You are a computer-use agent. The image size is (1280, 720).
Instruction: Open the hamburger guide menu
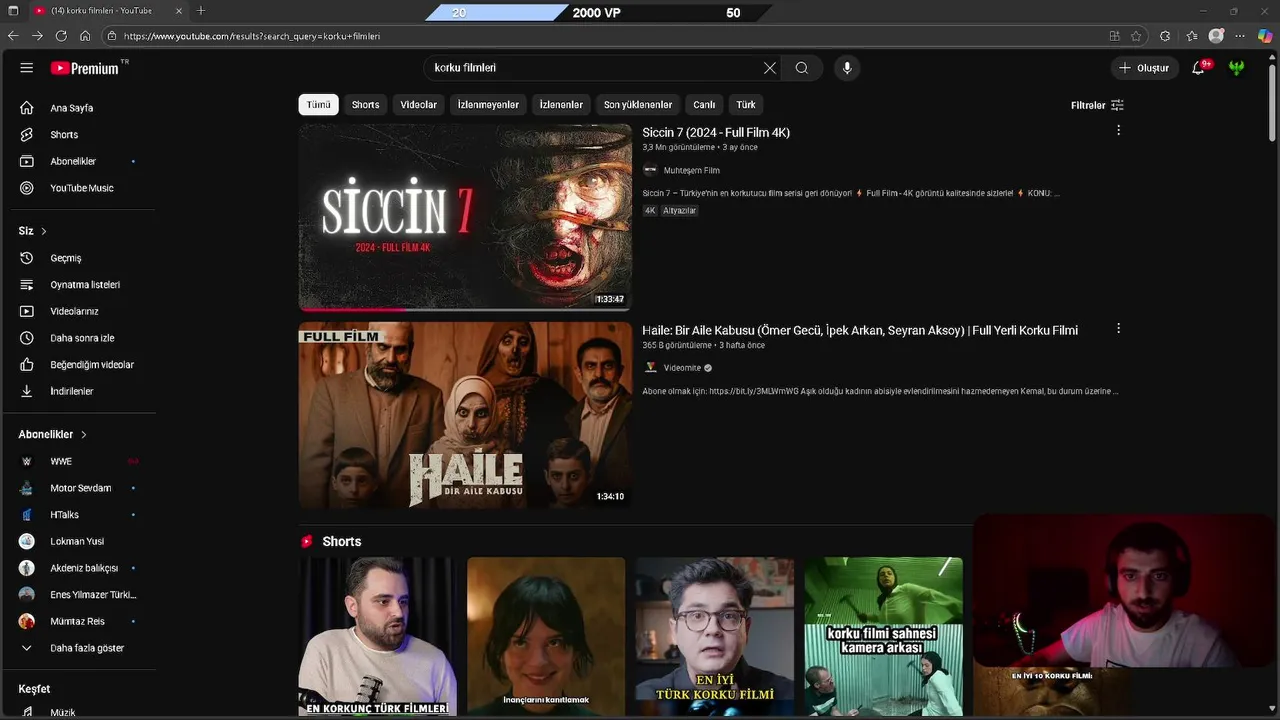pos(27,68)
